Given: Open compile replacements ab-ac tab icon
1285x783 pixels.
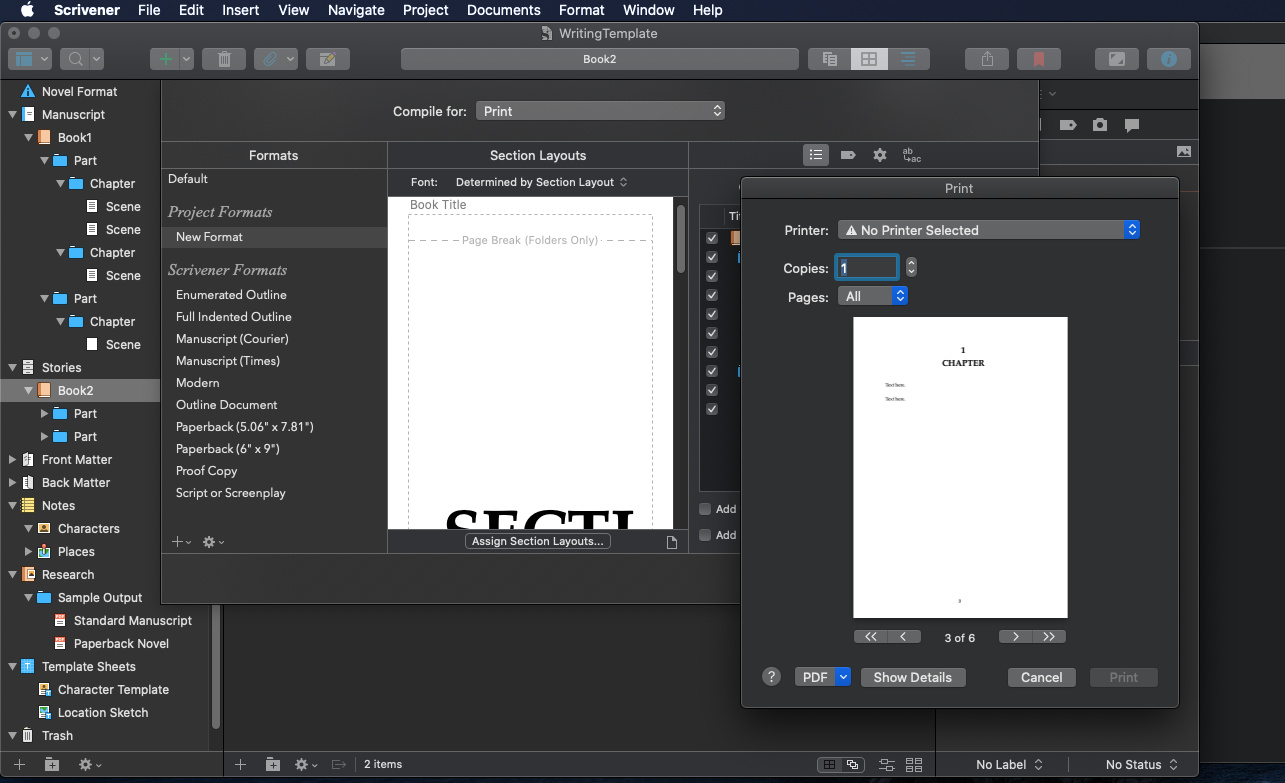Looking at the screenshot, I should coord(911,155).
